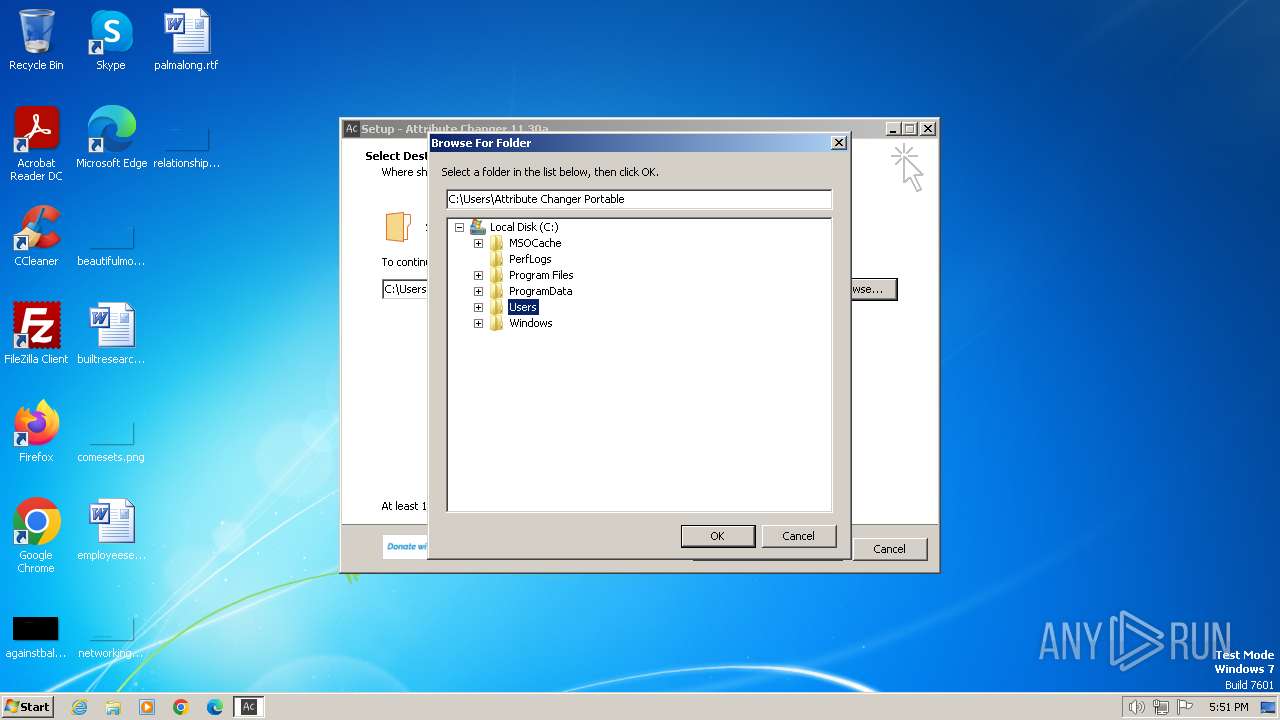Image resolution: width=1280 pixels, height=720 pixels.
Task: Launch Internet Explorer from the taskbar
Action: pos(80,707)
